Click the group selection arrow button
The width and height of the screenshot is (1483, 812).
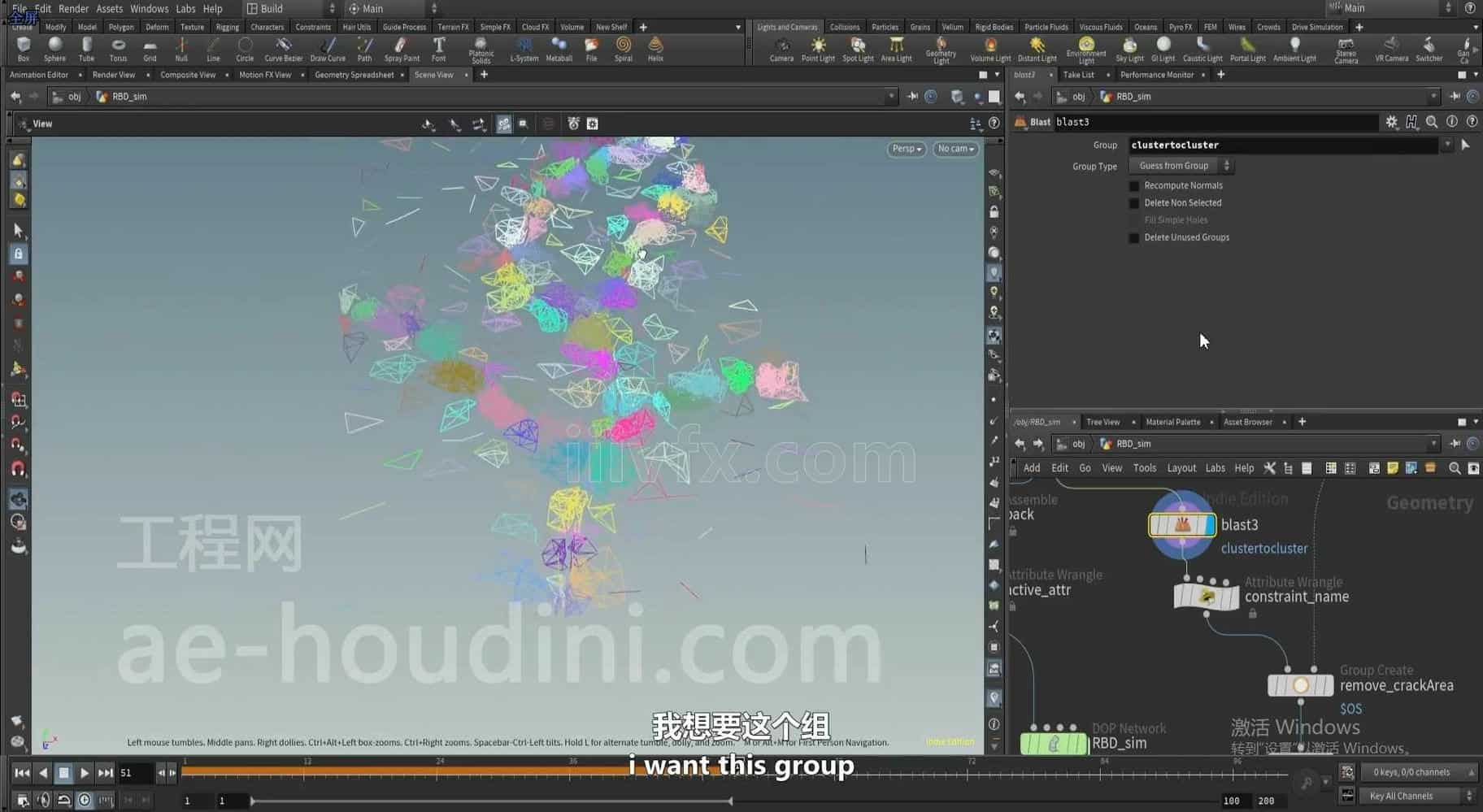[x=1465, y=145]
